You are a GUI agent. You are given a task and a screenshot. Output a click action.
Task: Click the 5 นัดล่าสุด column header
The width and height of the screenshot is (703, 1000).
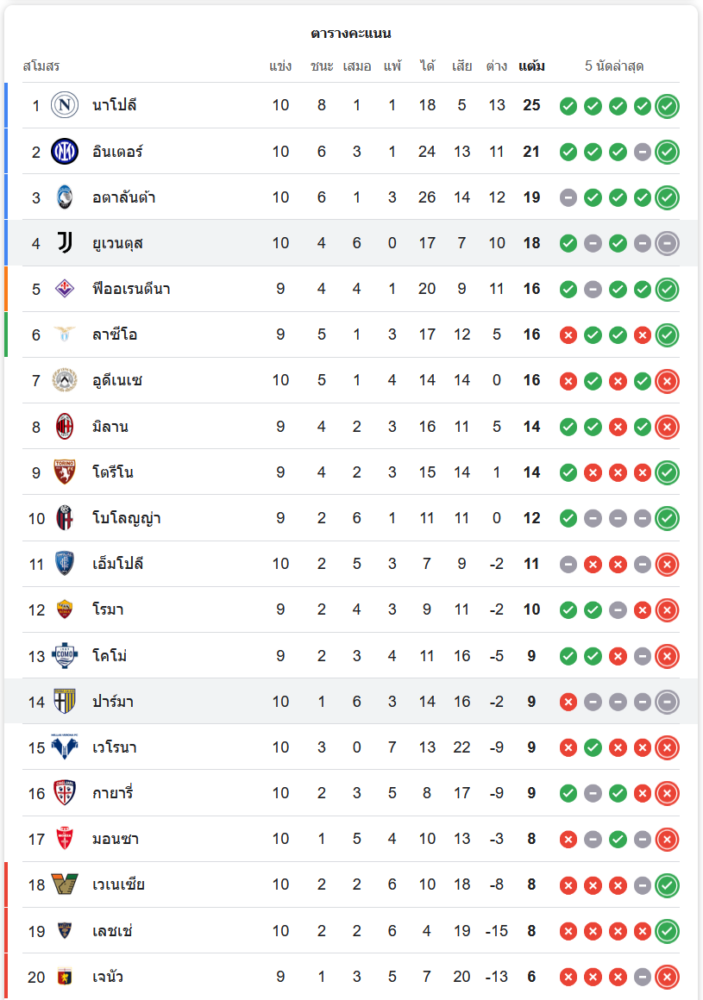coord(614,66)
